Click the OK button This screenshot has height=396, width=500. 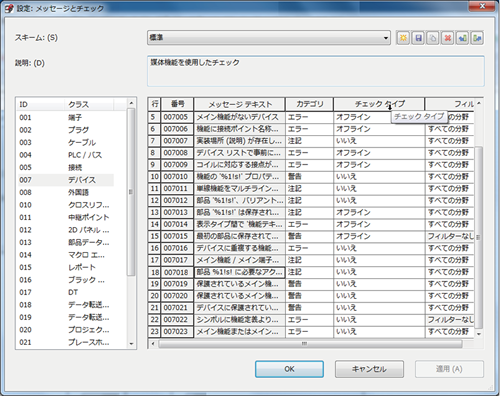(x=289, y=369)
